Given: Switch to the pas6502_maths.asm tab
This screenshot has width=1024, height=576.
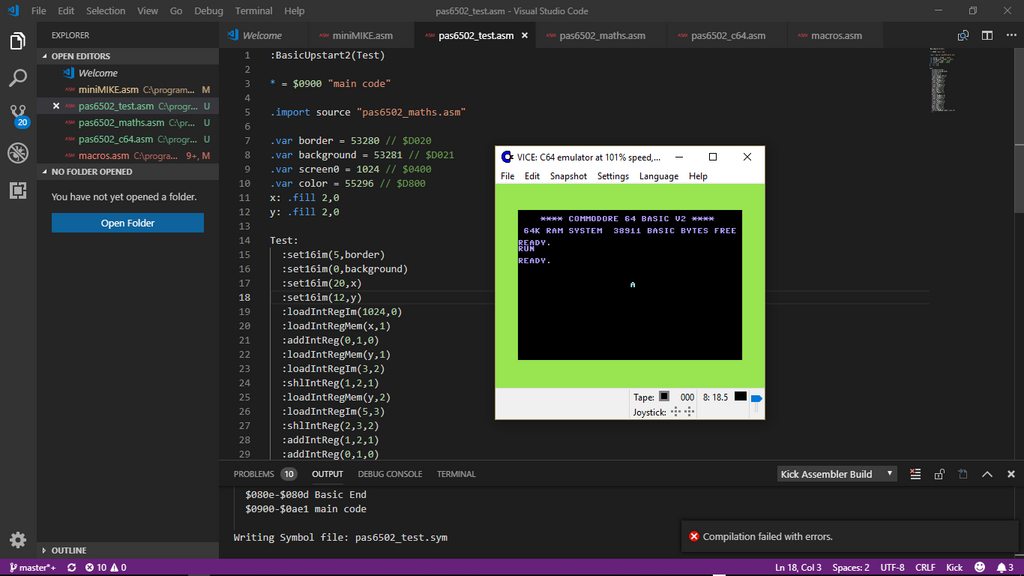Looking at the screenshot, I should click(x=602, y=36).
